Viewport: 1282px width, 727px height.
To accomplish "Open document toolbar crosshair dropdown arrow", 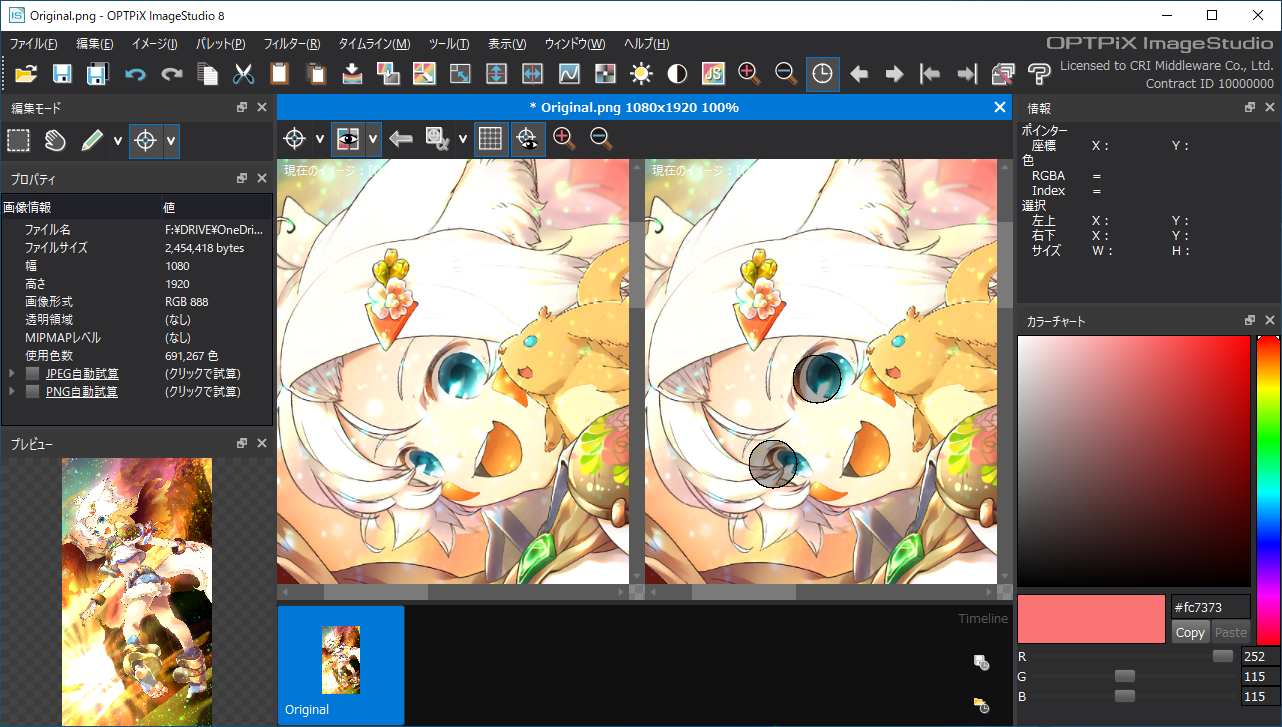I will pos(320,139).
